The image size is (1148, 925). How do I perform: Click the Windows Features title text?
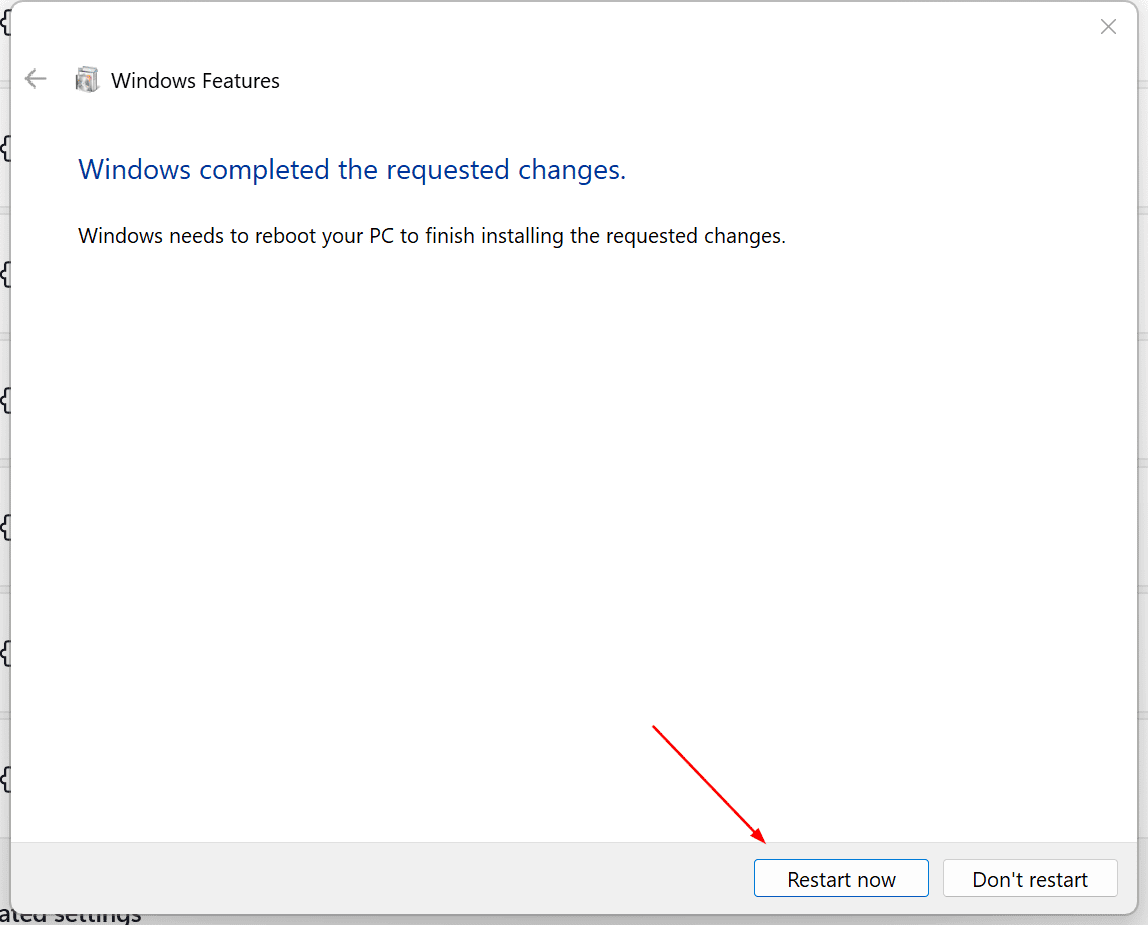[x=195, y=81]
